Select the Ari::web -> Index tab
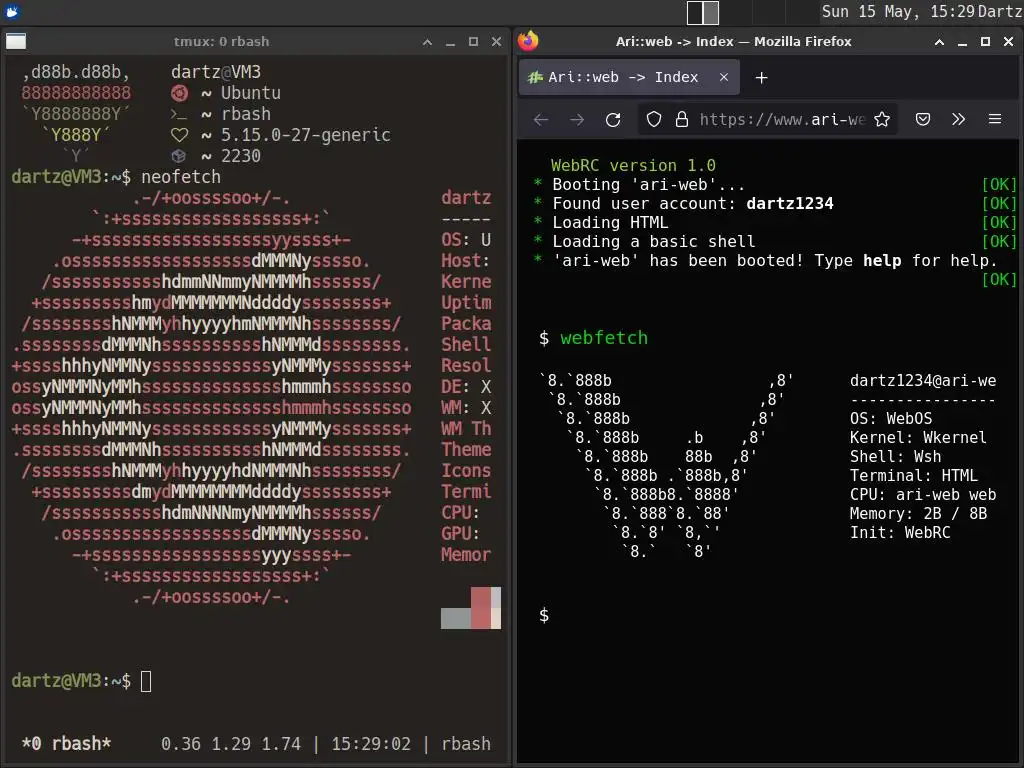 coord(629,77)
